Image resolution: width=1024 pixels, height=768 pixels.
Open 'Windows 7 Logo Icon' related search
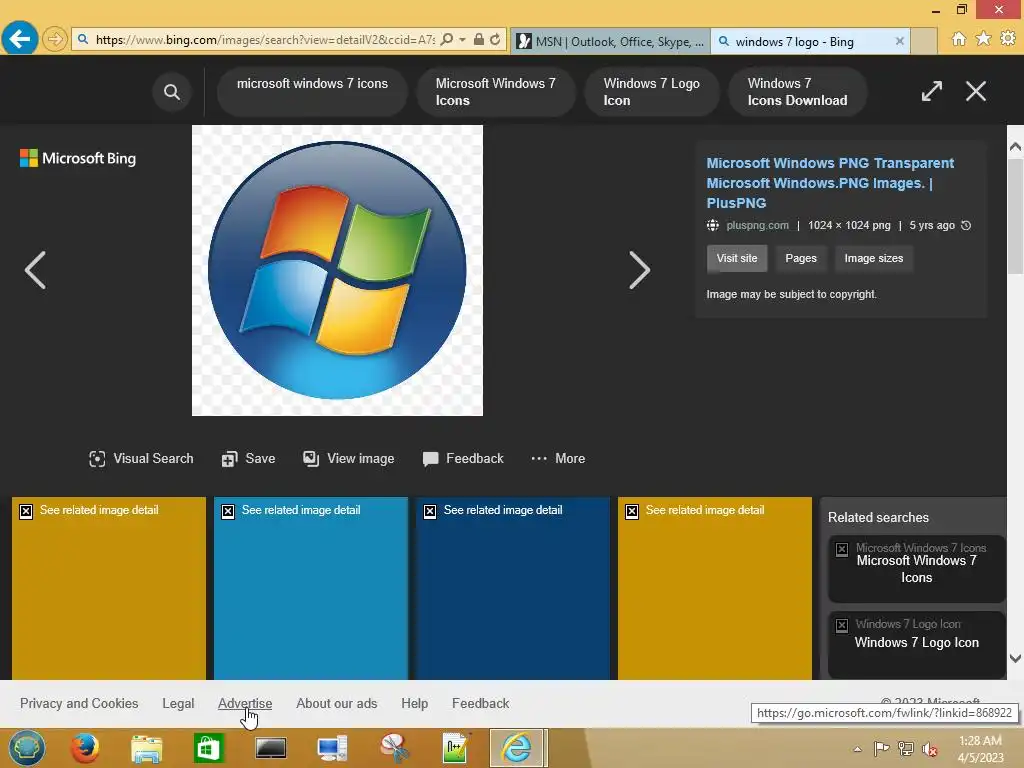coord(916,644)
